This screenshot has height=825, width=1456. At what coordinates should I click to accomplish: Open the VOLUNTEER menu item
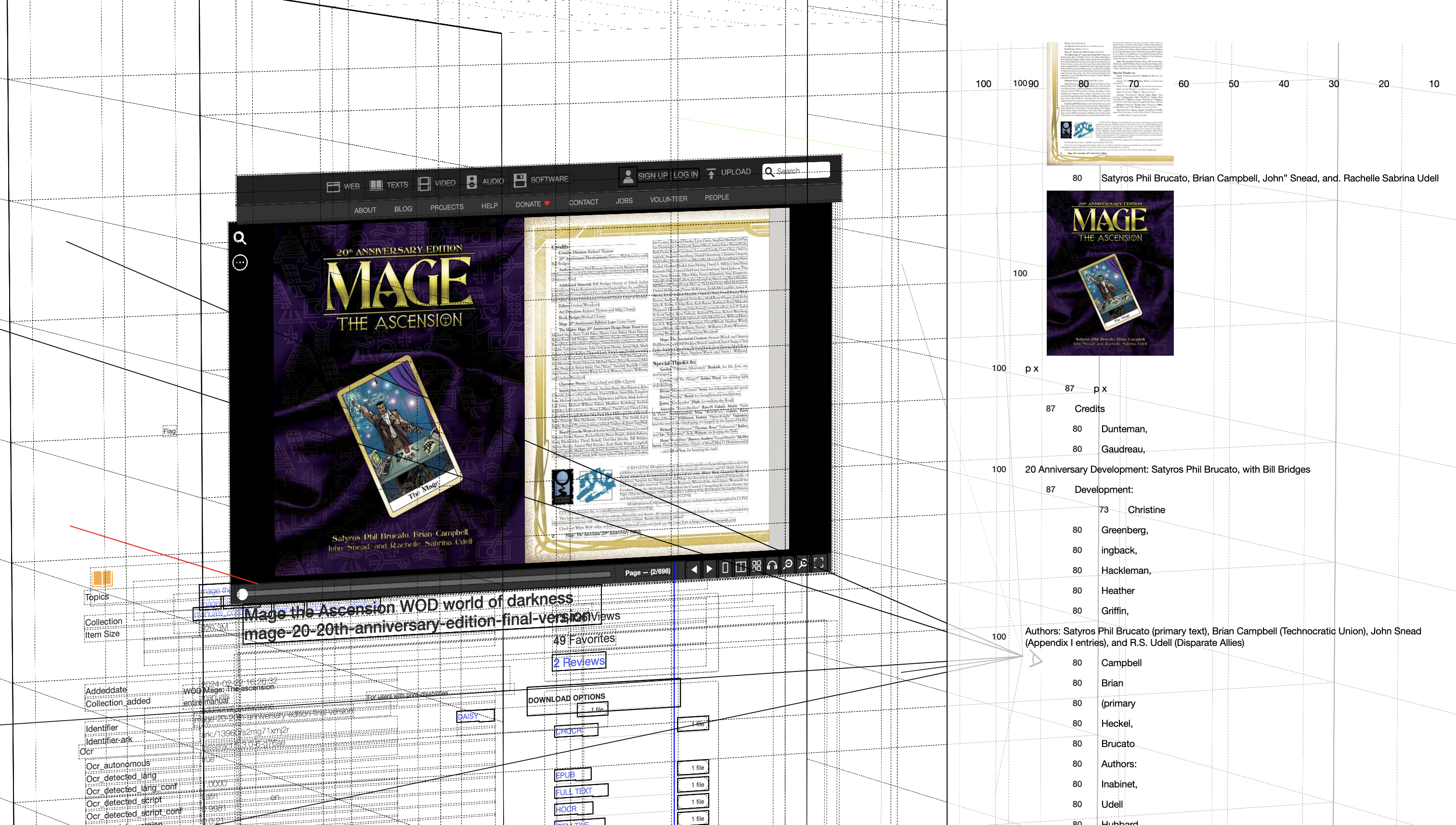point(668,199)
